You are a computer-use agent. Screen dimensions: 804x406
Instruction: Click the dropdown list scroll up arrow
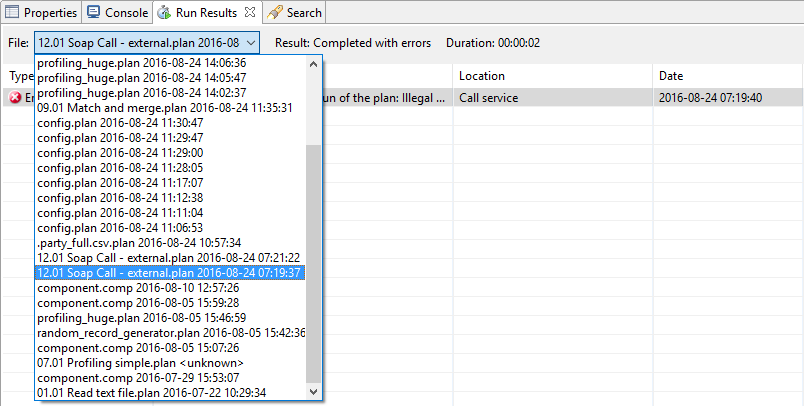[x=315, y=63]
